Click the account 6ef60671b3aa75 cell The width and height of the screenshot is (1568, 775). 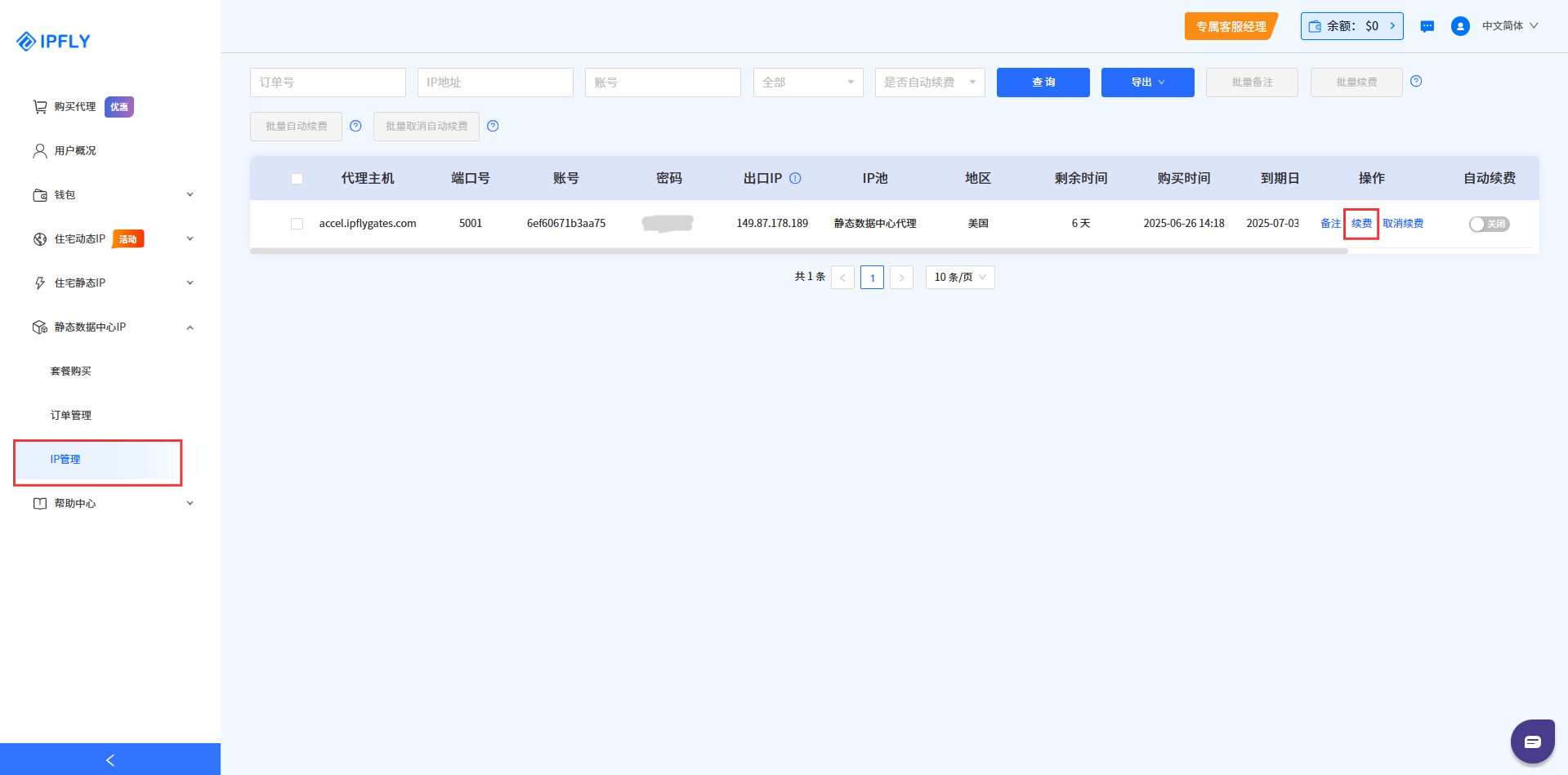click(x=566, y=224)
